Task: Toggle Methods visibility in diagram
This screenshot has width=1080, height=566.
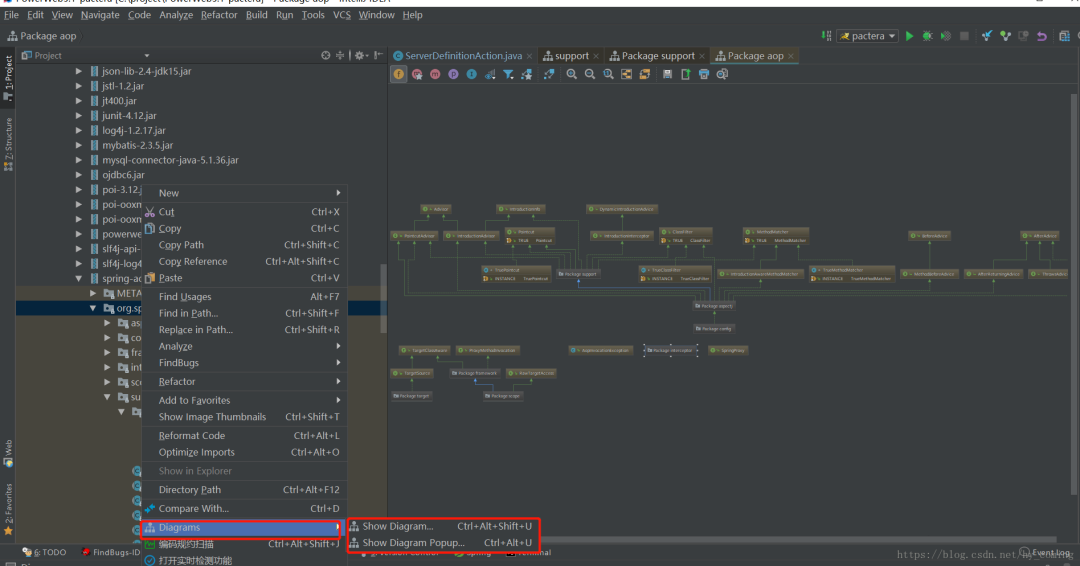Action: 435,74
